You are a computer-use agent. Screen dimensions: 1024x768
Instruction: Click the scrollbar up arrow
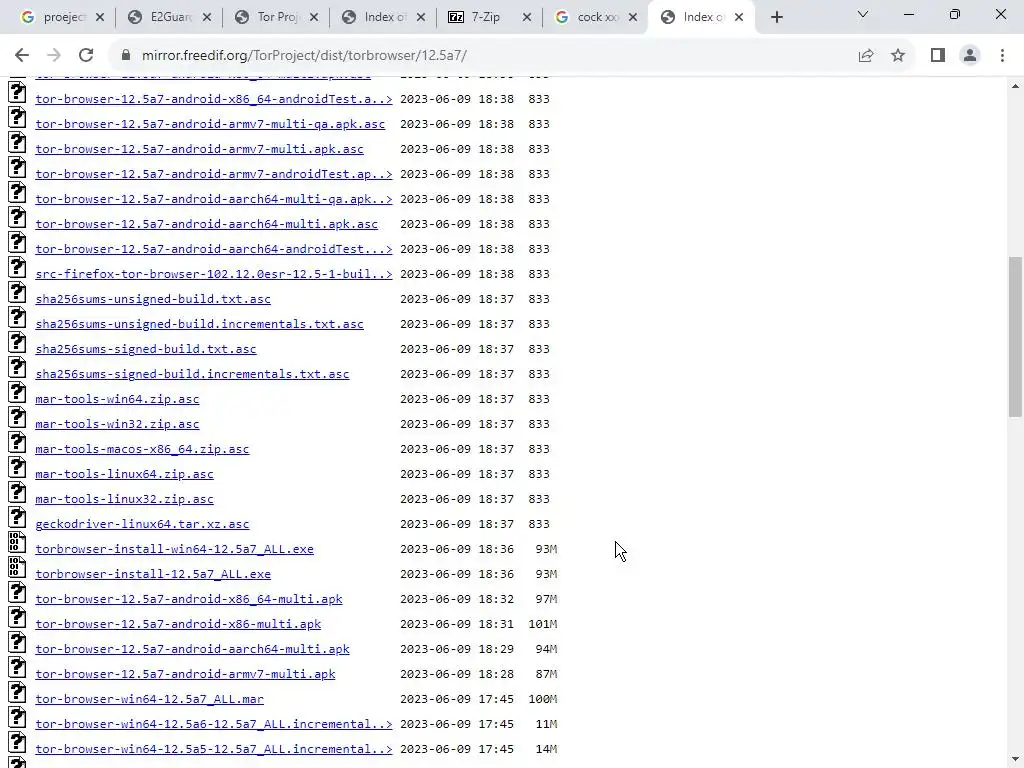(x=1015, y=86)
